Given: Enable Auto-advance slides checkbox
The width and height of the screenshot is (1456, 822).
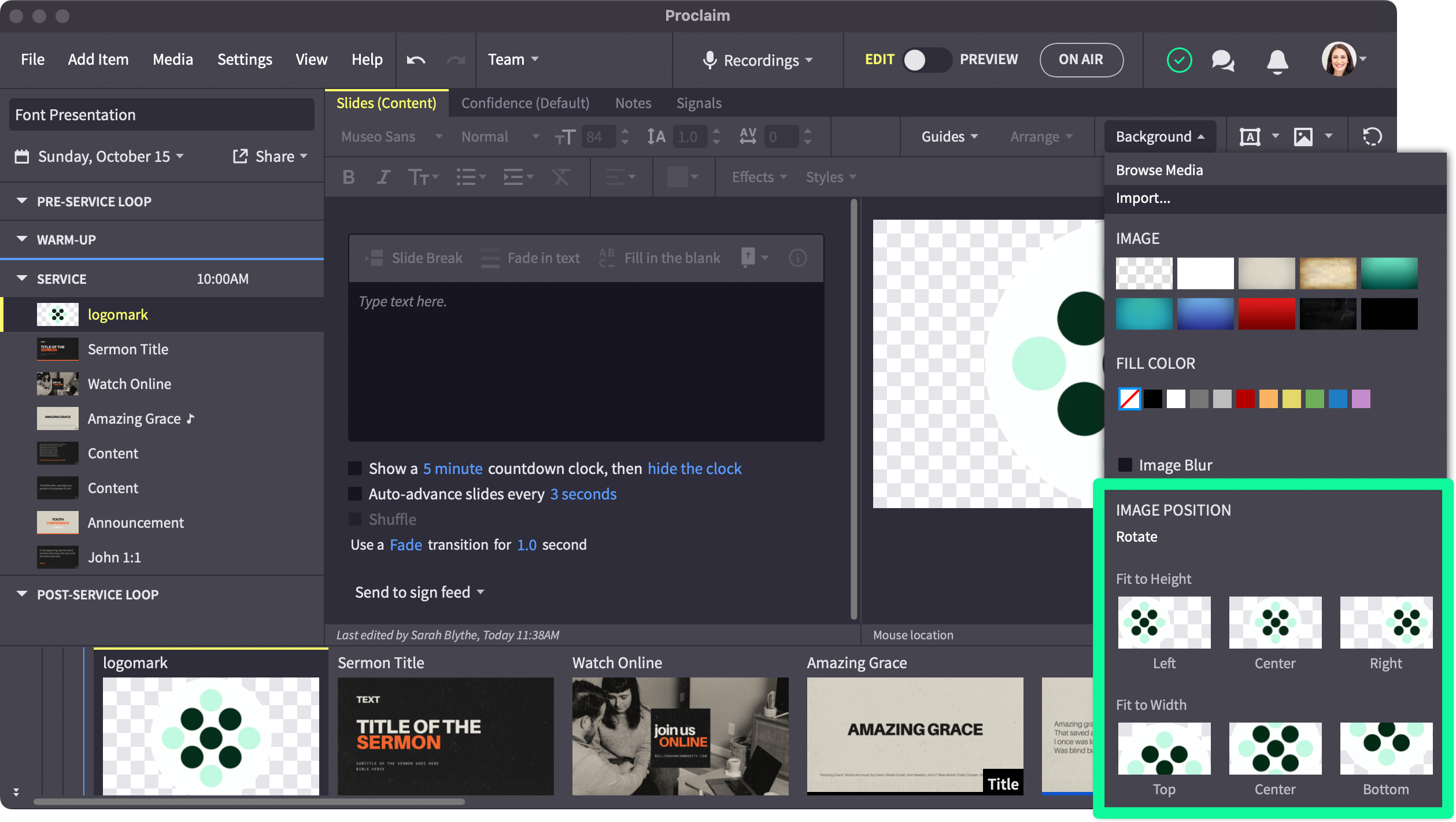Looking at the screenshot, I should click(355, 494).
